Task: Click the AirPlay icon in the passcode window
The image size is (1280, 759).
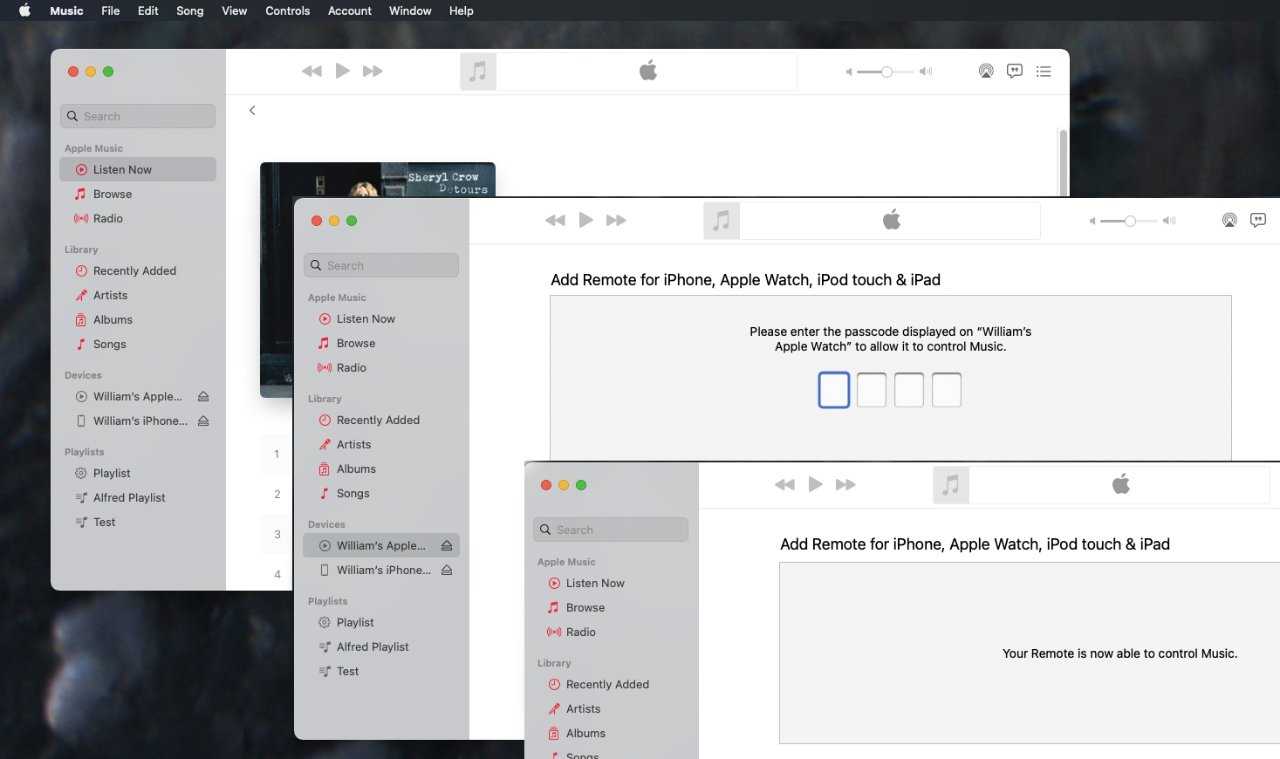Action: [1229, 220]
